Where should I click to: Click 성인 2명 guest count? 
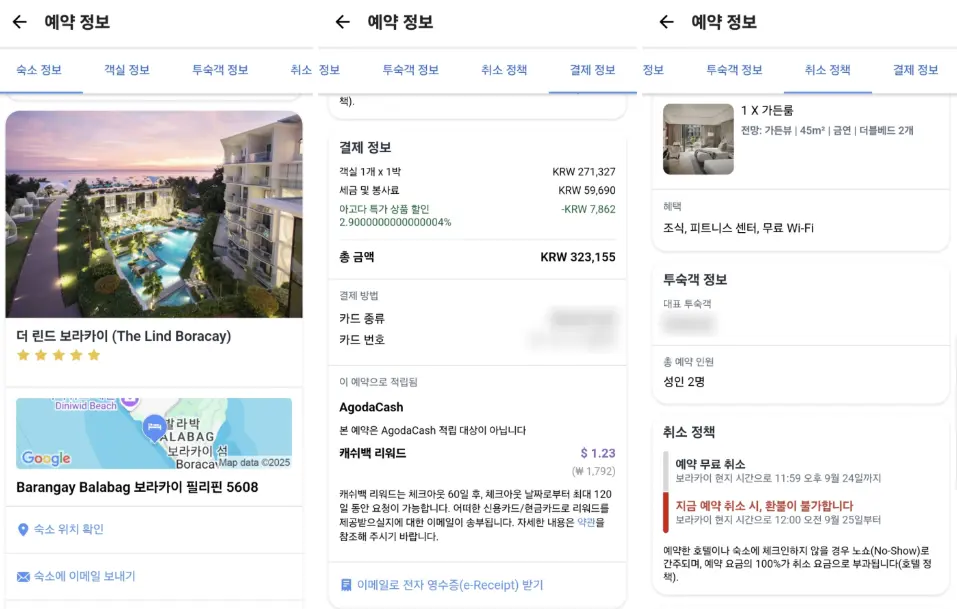point(684,382)
